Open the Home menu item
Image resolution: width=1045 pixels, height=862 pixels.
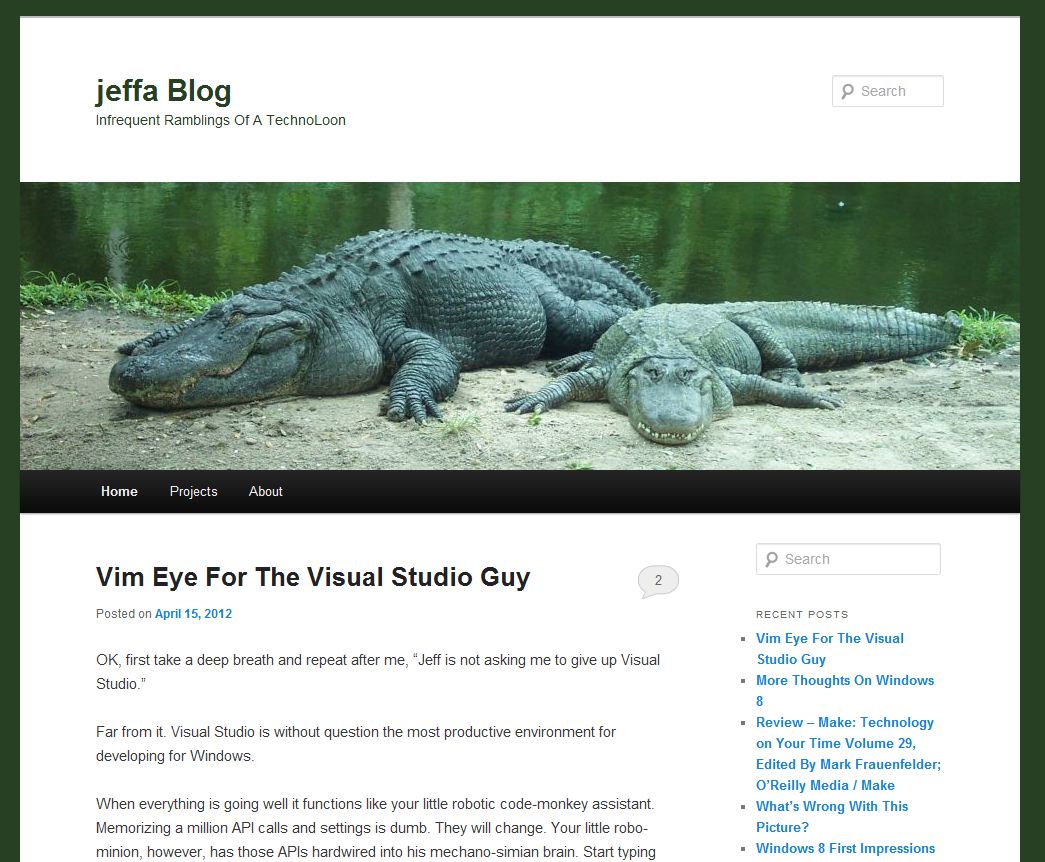coord(119,491)
